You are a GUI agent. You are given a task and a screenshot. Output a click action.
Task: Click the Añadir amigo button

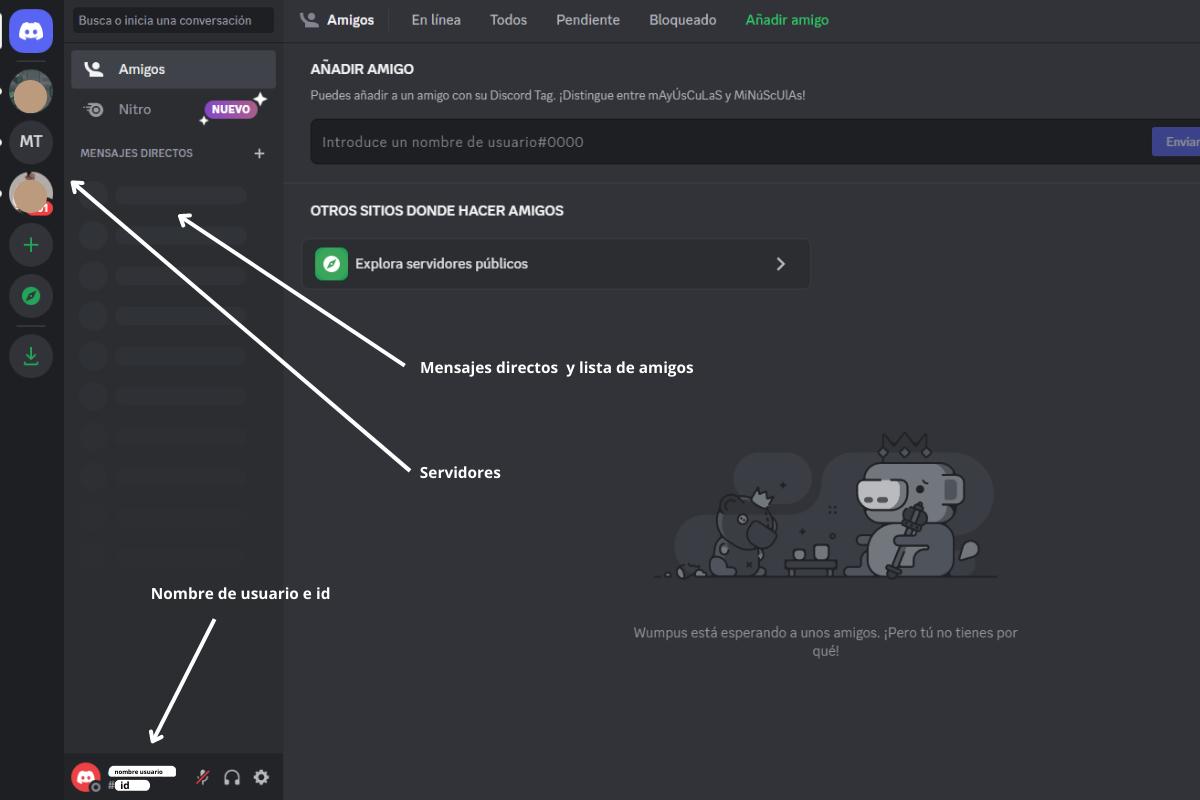(787, 20)
